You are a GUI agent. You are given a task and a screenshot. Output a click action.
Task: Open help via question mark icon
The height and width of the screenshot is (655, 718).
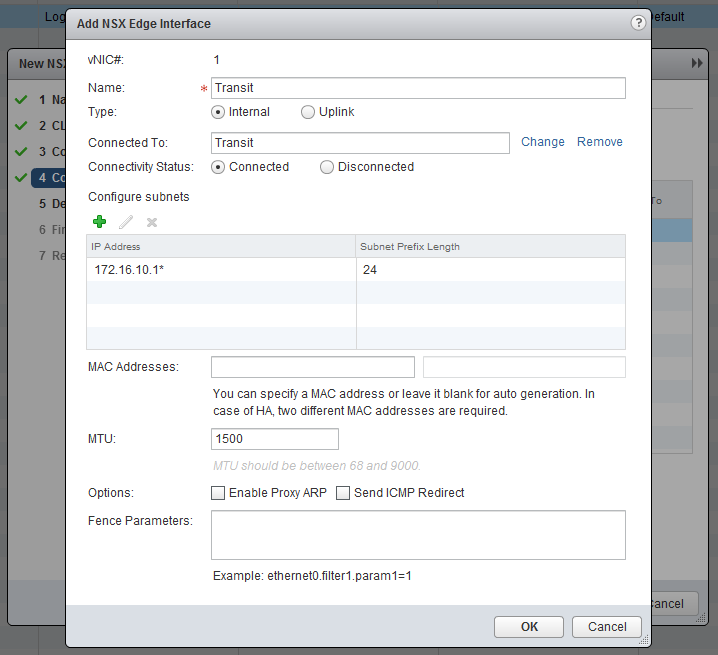tap(637, 22)
